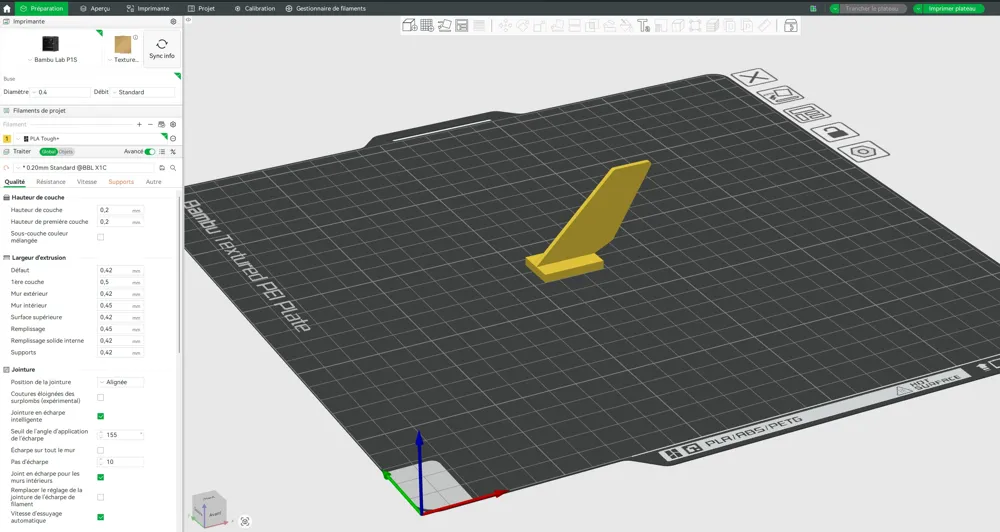Open the Bambu Lab P1S printer dropdown
1000x532 pixels.
tap(52, 59)
